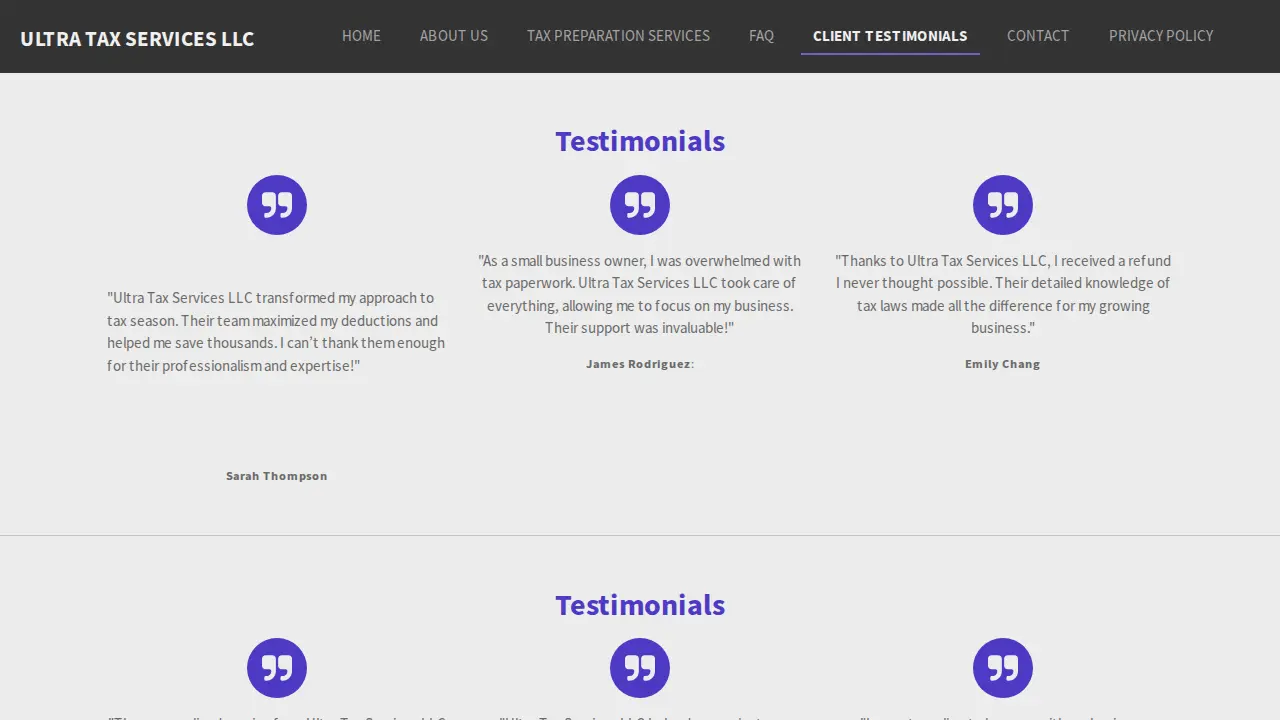This screenshot has width=1280, height=720.
Task: Click the quote icon above Emily Chang's testimonial
Action: point(1003,205)
